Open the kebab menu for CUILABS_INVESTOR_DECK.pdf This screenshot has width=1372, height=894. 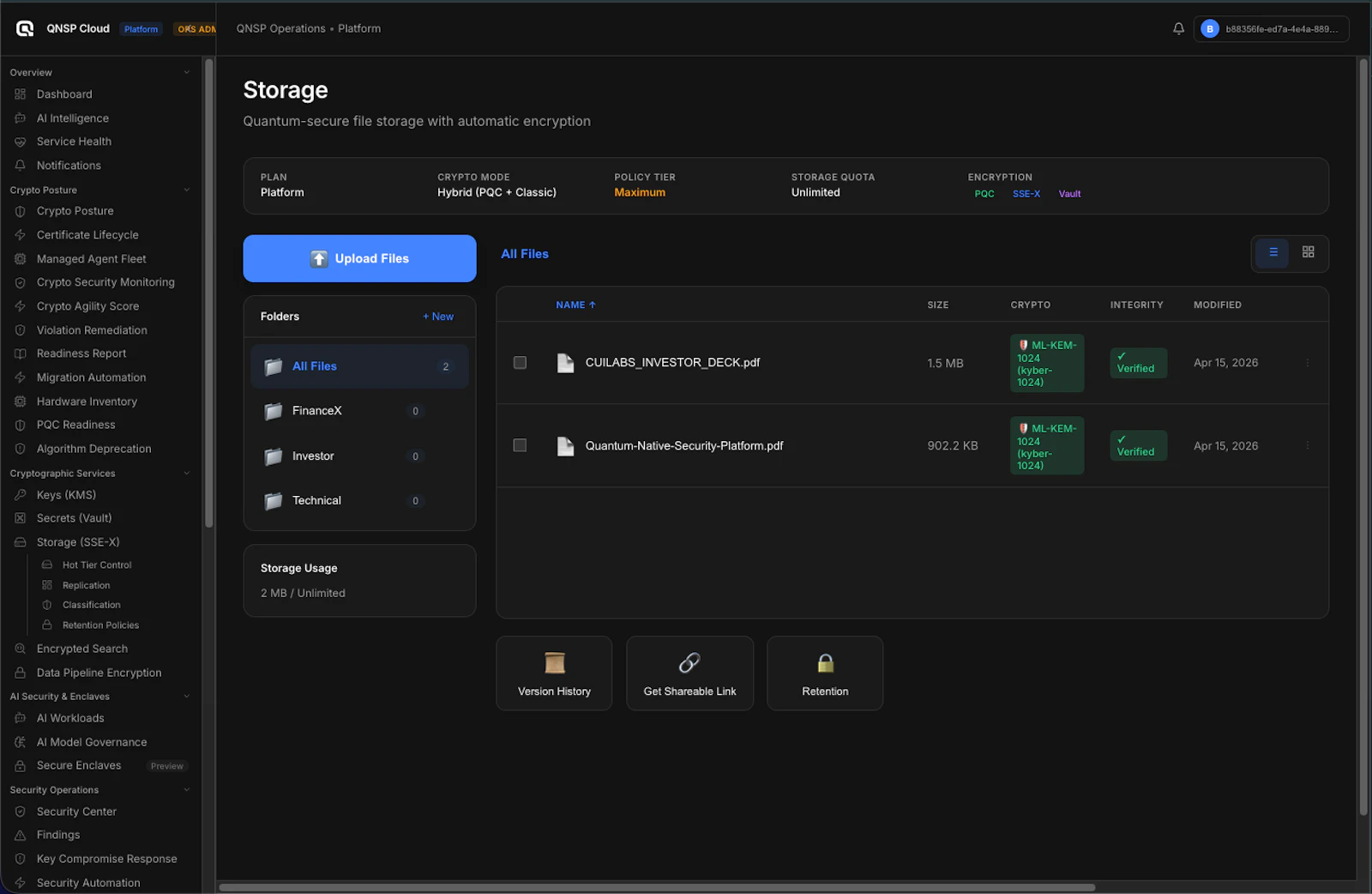(x=1307, y=362)
